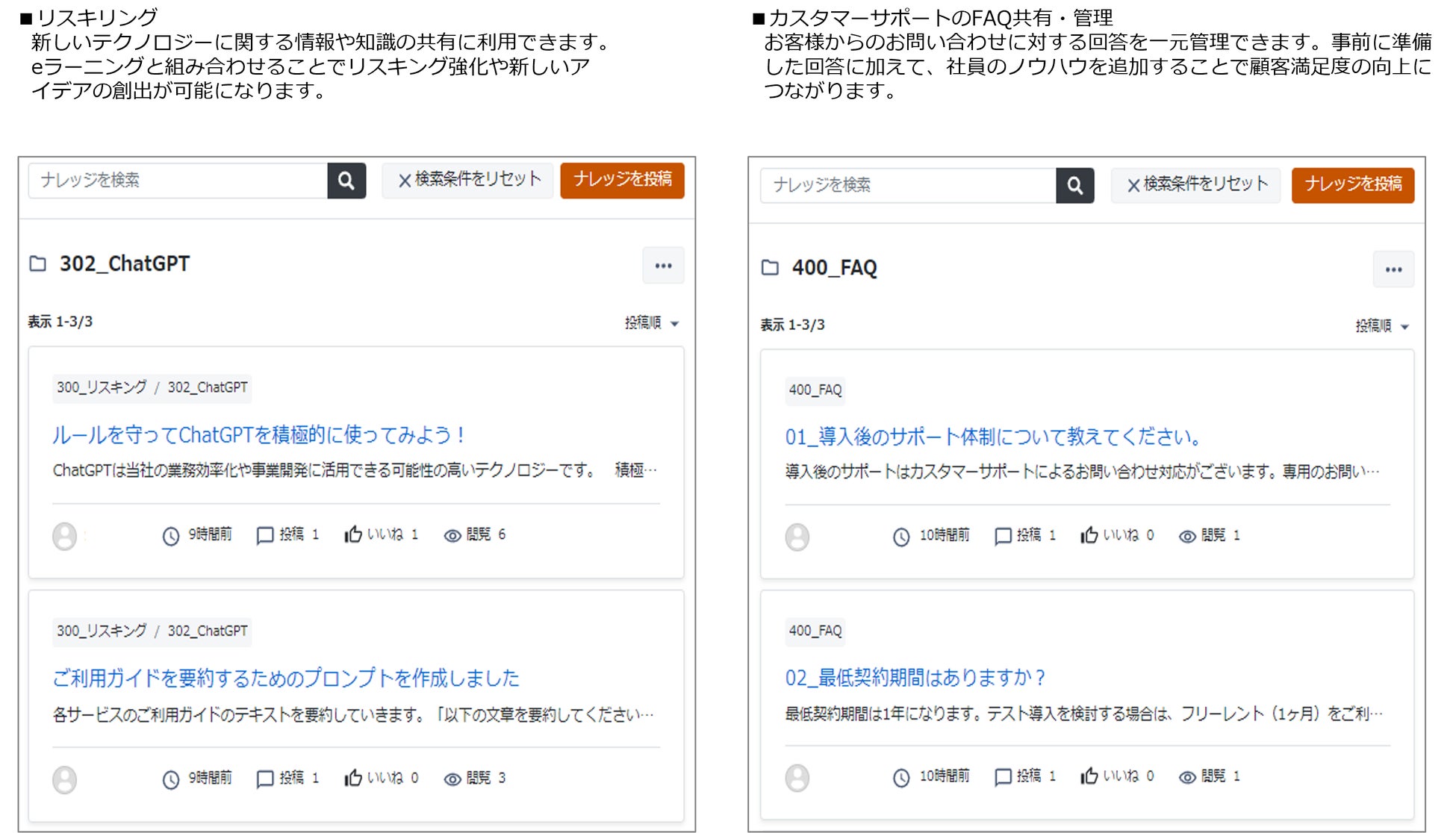This screenshot has height=833, width=1456.
Task: Click thumbs-up いいね icon on ChatGPT rules post
Action: pyautogui.click(x=353, y=534)
